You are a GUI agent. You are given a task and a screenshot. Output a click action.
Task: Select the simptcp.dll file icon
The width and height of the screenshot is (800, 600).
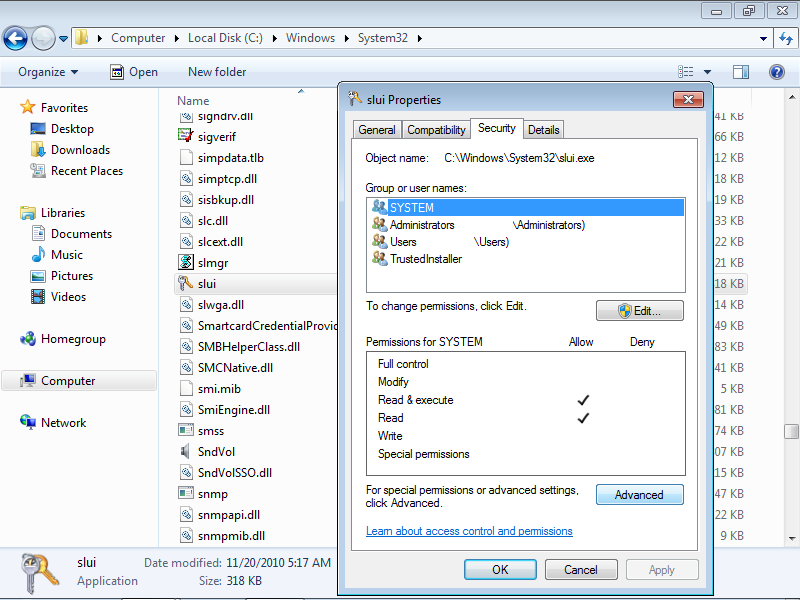click(186, 179)
